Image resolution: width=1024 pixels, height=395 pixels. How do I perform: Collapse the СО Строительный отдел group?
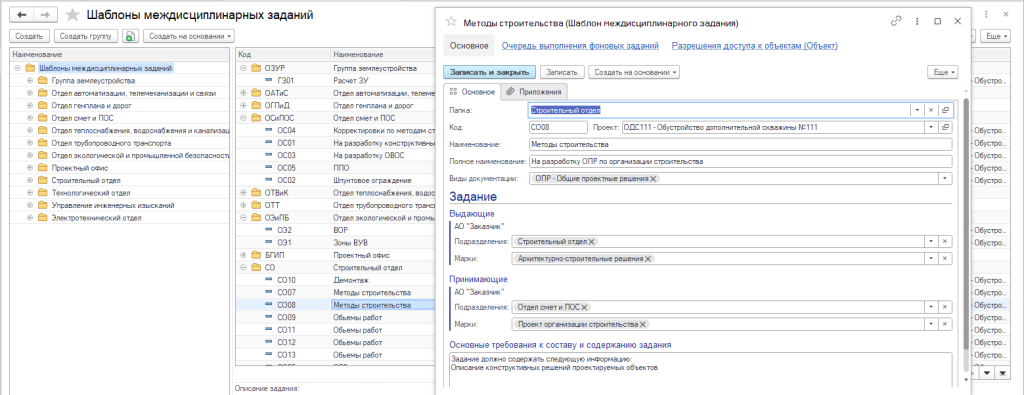244,268
